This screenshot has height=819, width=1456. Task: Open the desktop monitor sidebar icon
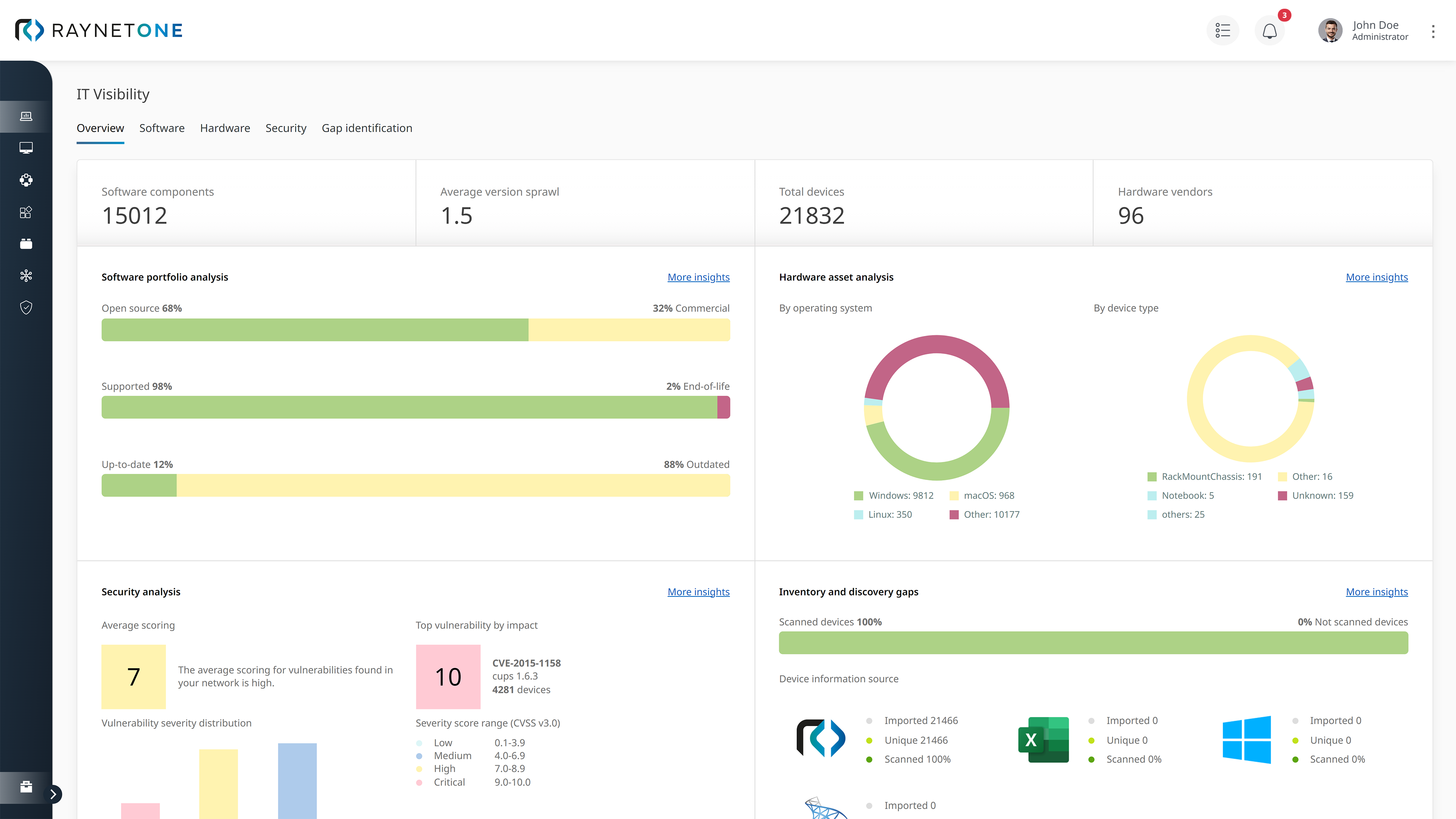click(x=26, y=148)
